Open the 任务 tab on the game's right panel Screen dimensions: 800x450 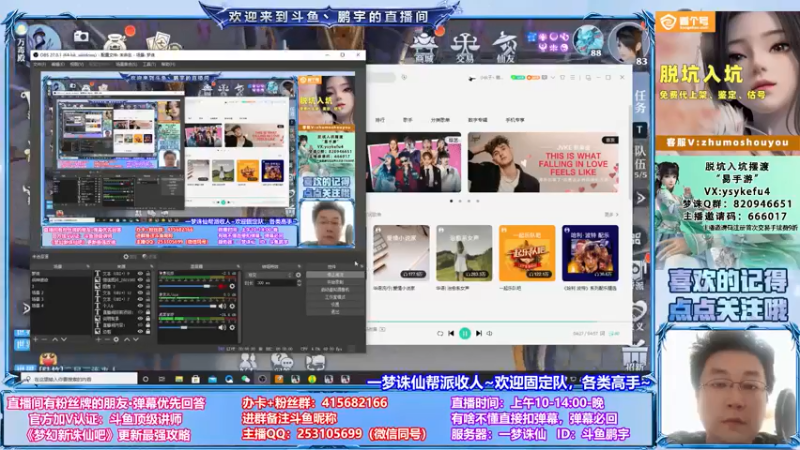pyautogui.click(x=640, y=102)
